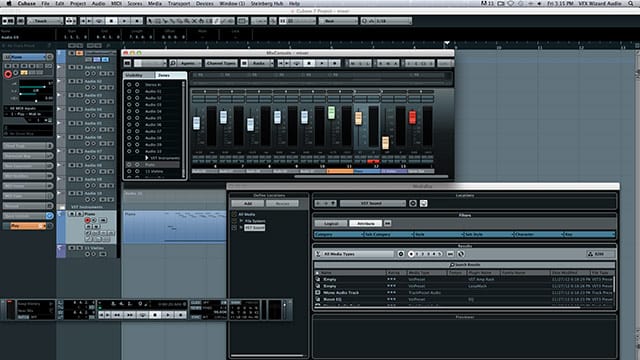Click the MixConsole search channel magnifier icon
This screenshot has width=640, height=360.
[173, 63]
